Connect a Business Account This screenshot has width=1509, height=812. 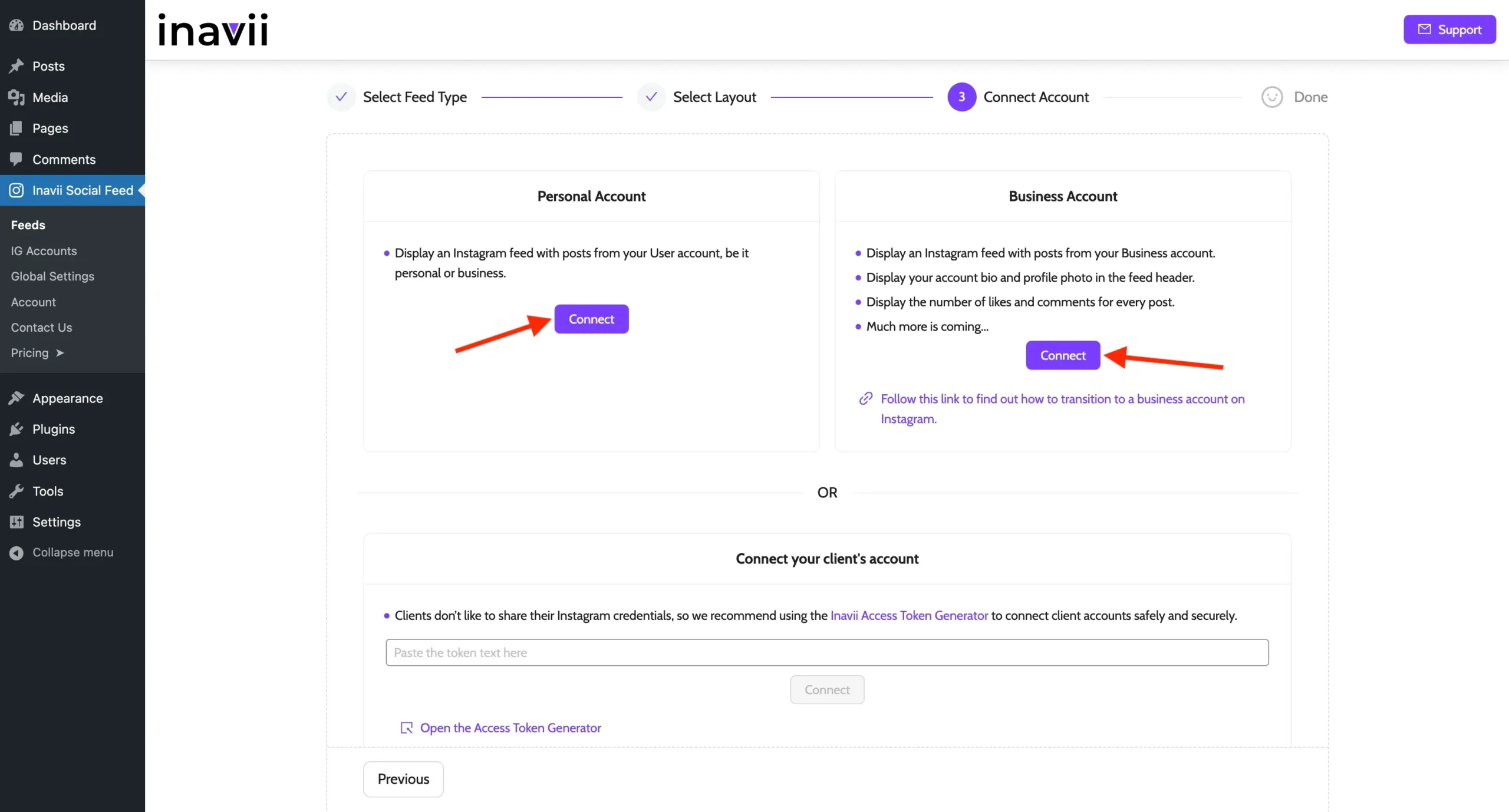1062,355
